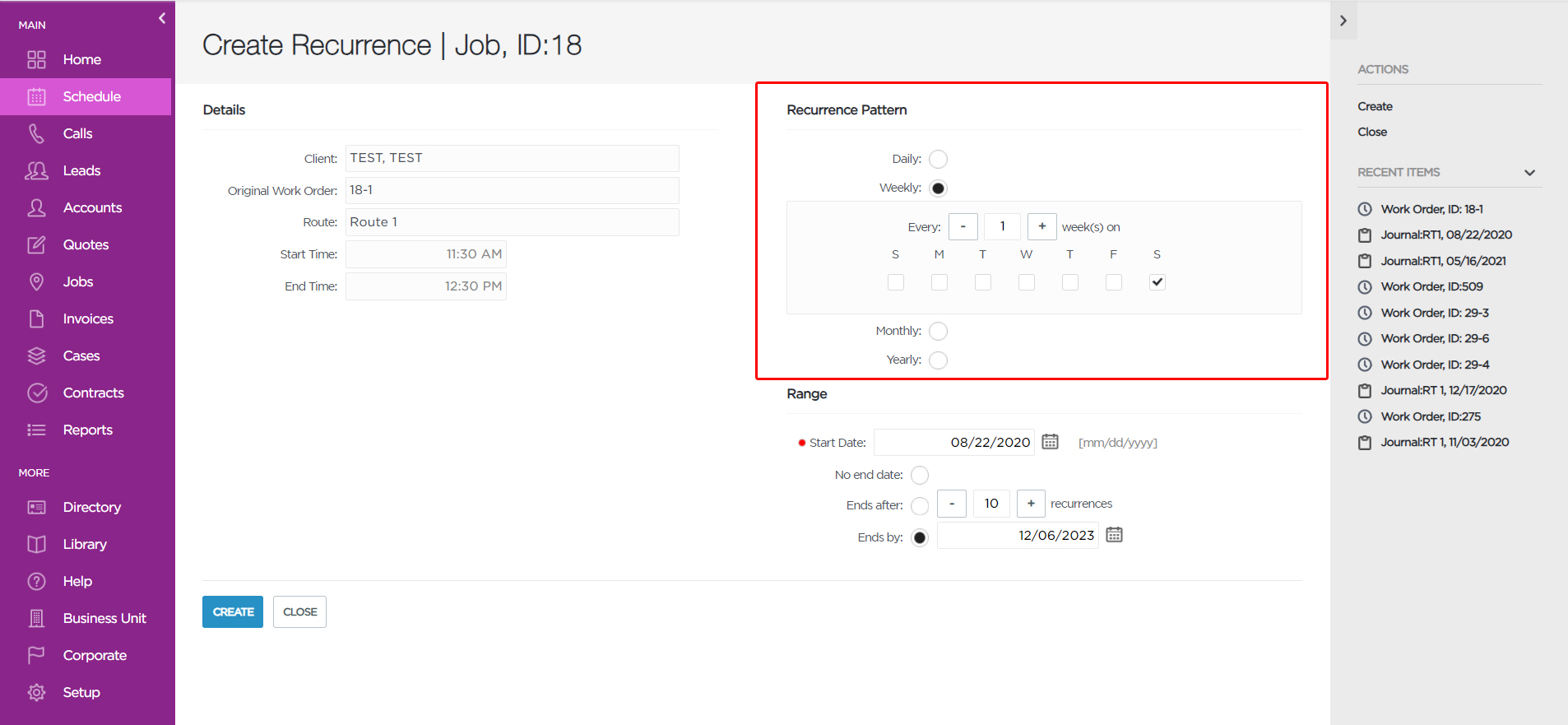This screenshot has height=725, width=1568.
Task: Open the Ends by calendar picker
Action: coord(1114,535)
